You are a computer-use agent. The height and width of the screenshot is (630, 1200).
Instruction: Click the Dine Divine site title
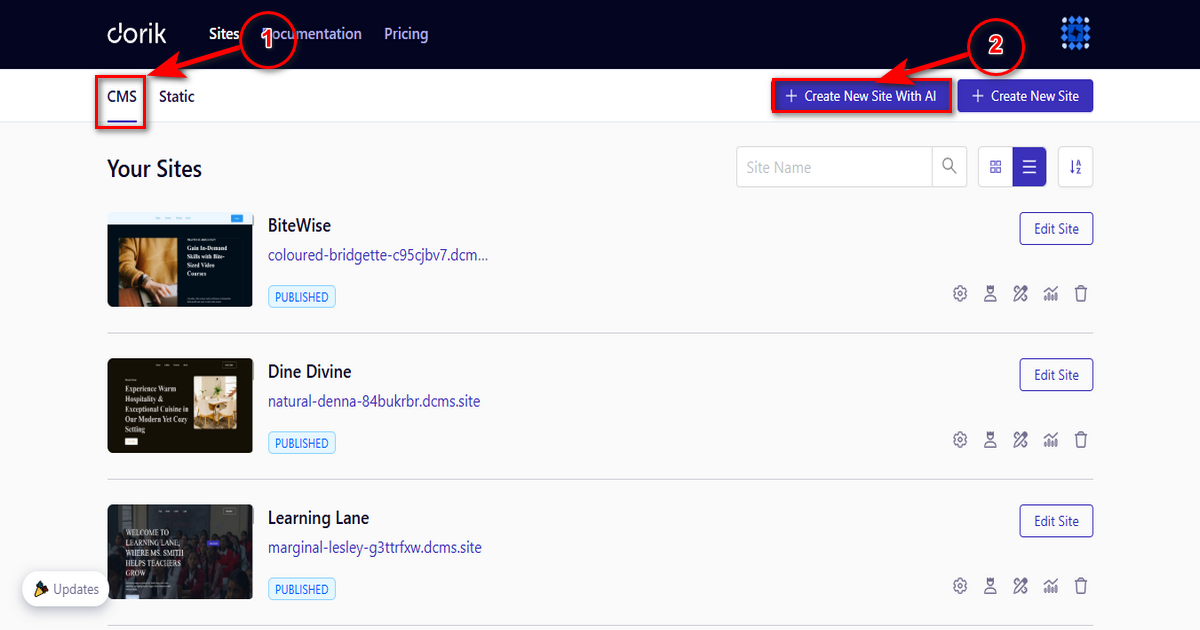310,371
